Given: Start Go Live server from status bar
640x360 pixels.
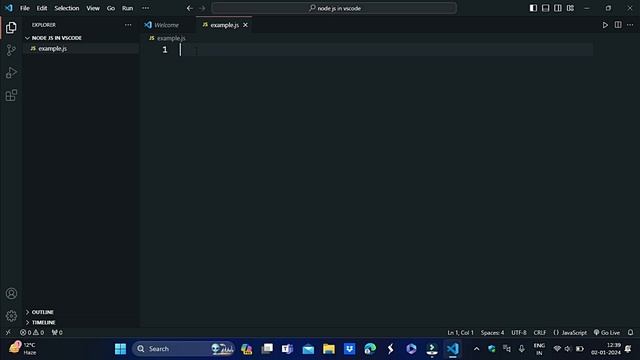Looking at the screenshot, I should coord(607,332).
